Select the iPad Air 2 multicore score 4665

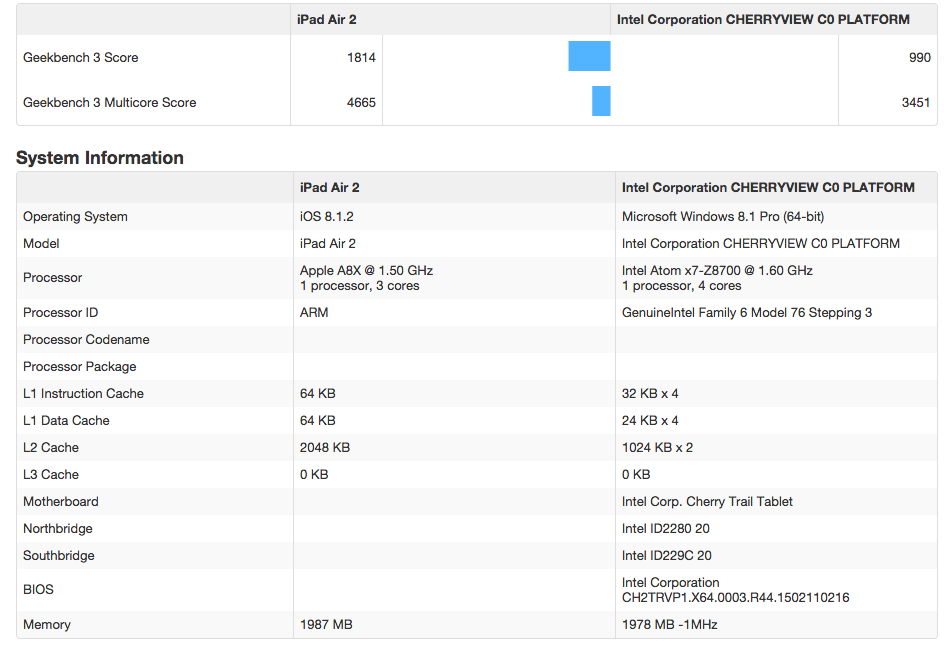click(361, 102)
